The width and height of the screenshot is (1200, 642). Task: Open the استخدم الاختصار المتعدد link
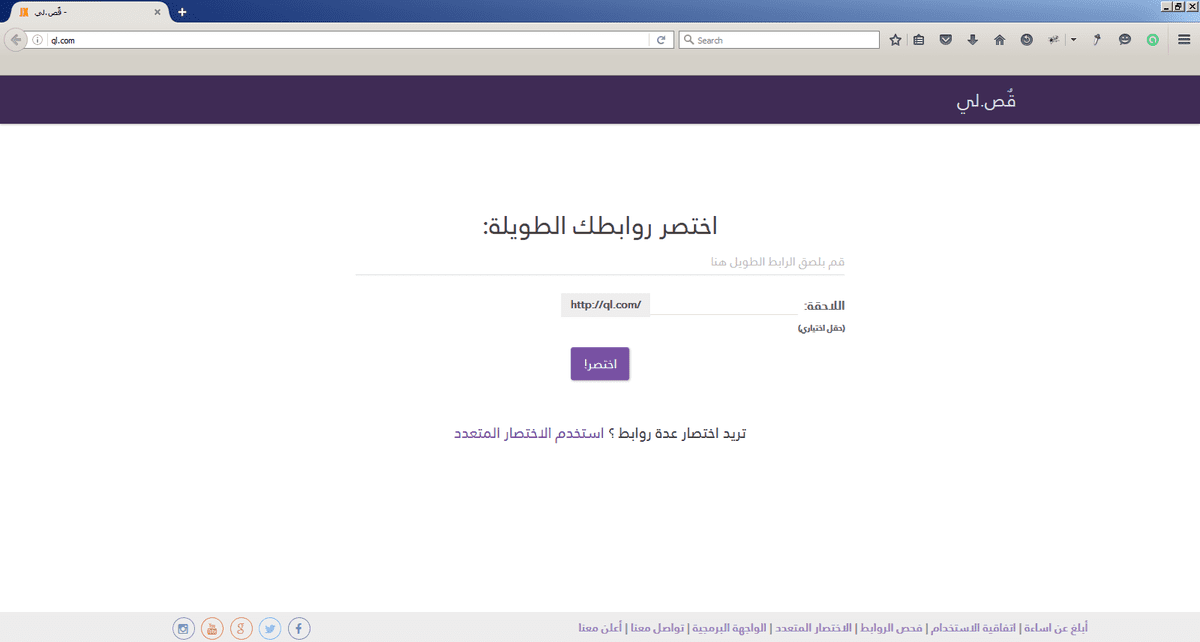(x=528, y=434)
